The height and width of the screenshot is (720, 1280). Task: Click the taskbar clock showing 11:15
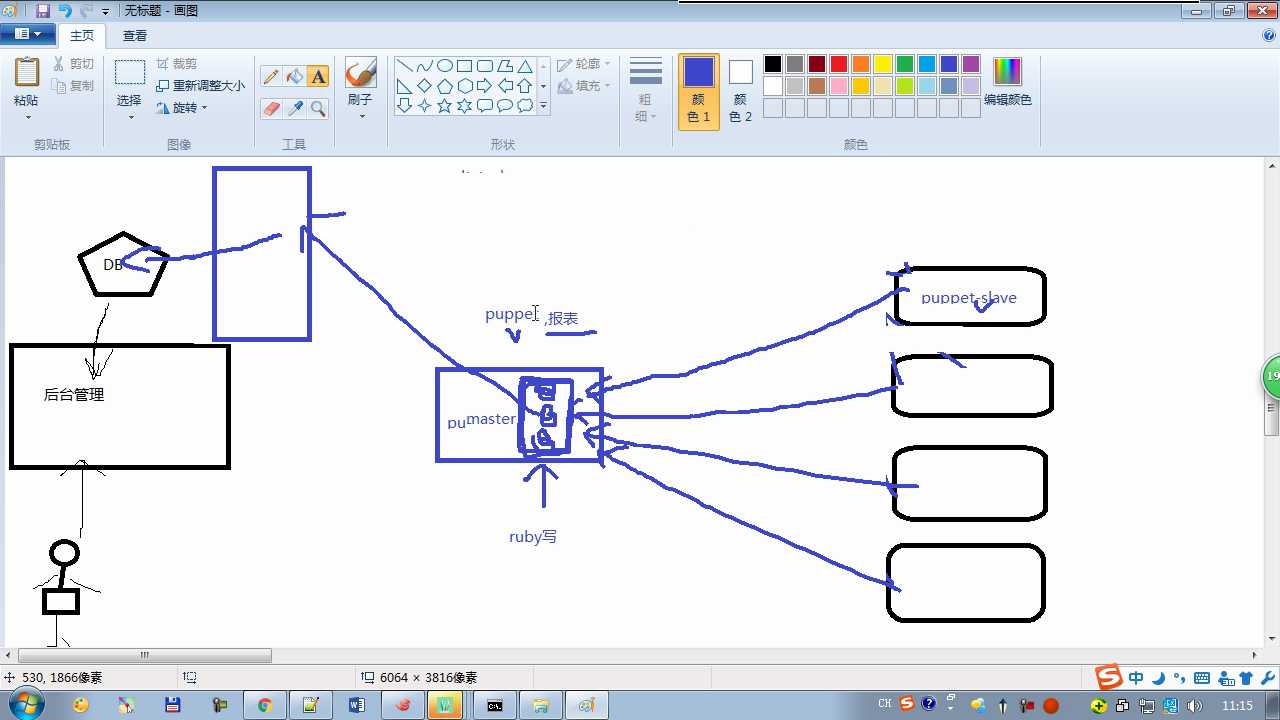pyautogui.click(x=1238, y=706)
